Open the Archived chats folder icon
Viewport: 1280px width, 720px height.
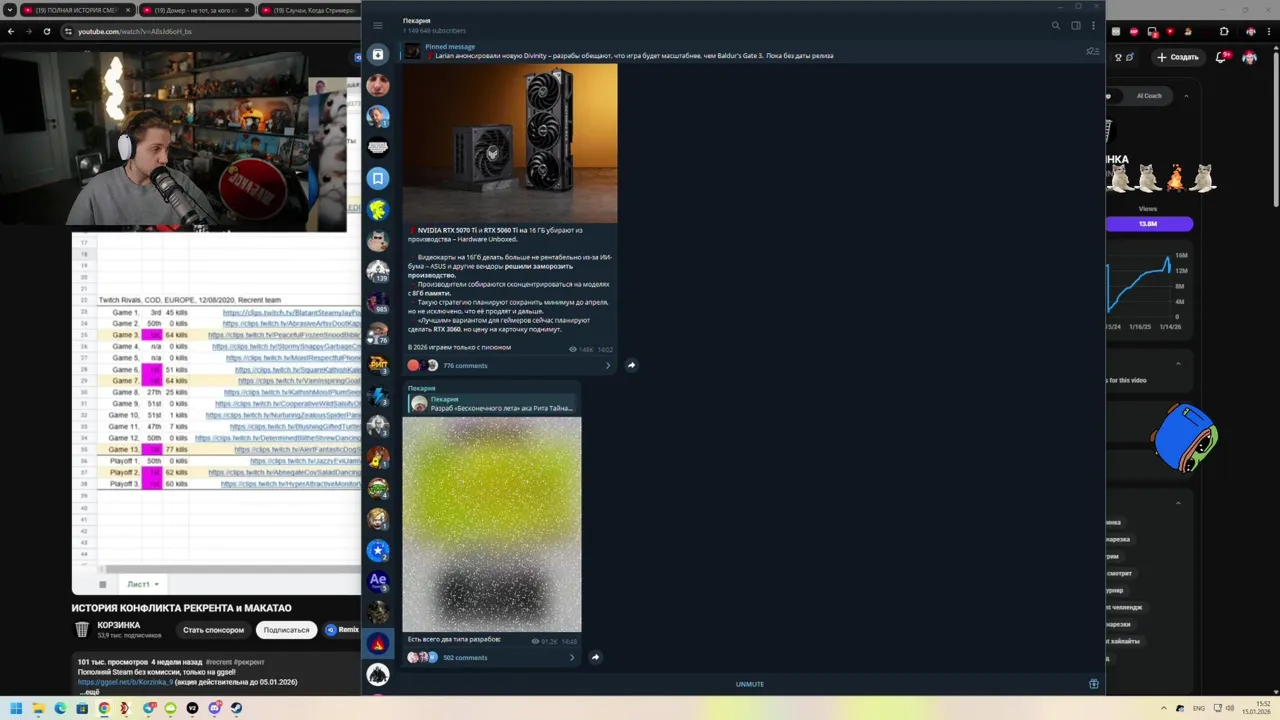pos(377,54)
